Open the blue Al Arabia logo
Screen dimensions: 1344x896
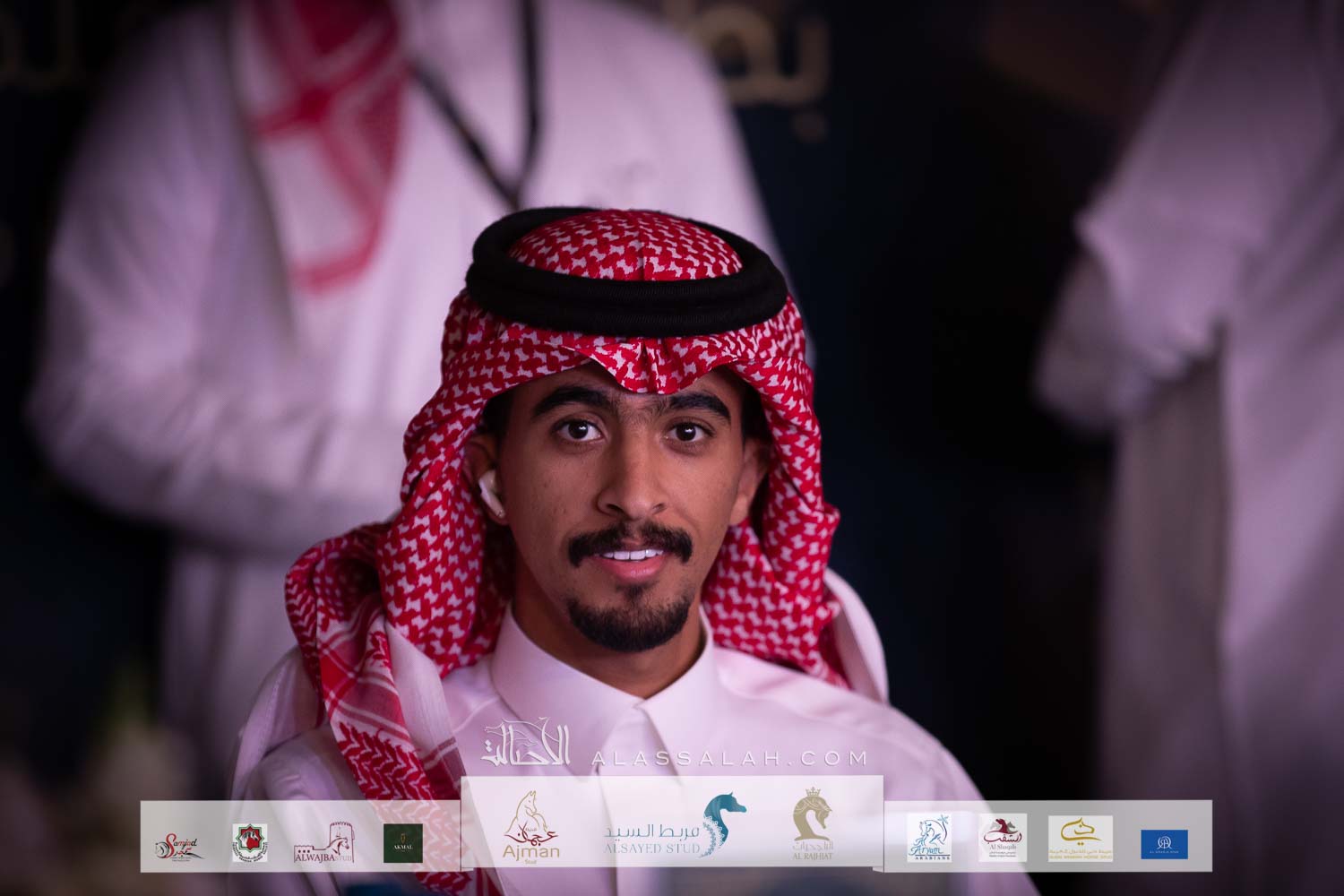(1164, 843)
